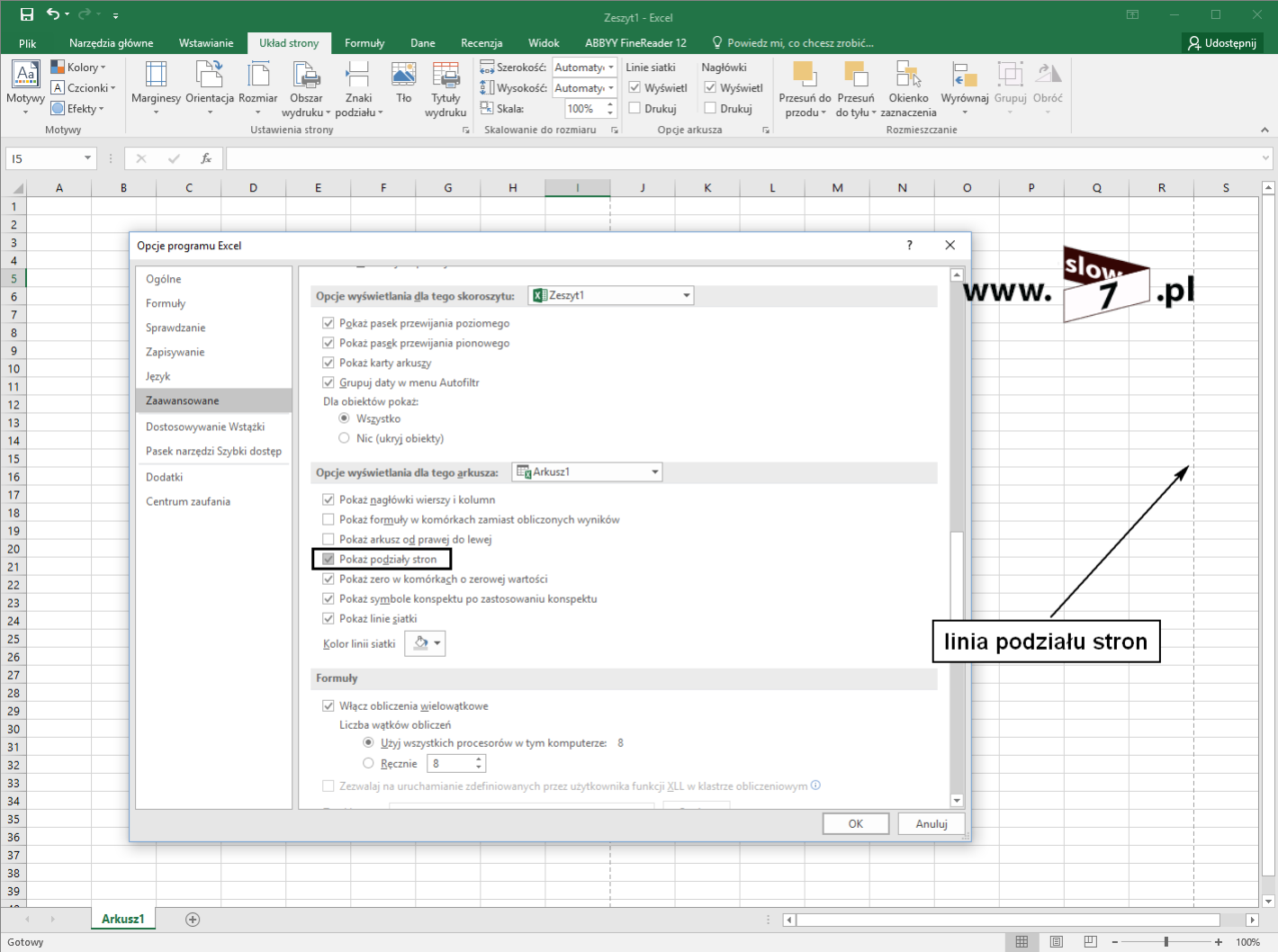Viewport: 1278px width, 952px height.
Task: Click the help question mark in dialog
Action: 909,245
